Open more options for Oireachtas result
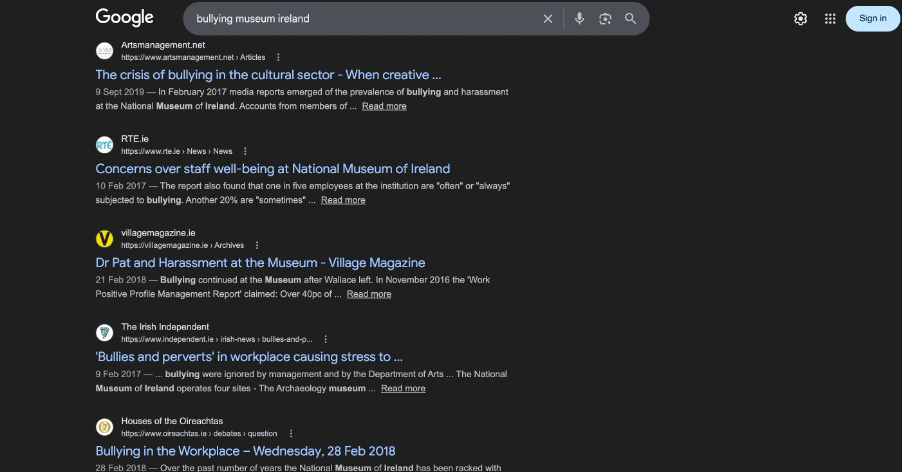Image resolution: width=902 pixels, height=472 pixels. (x=291, y=433)
